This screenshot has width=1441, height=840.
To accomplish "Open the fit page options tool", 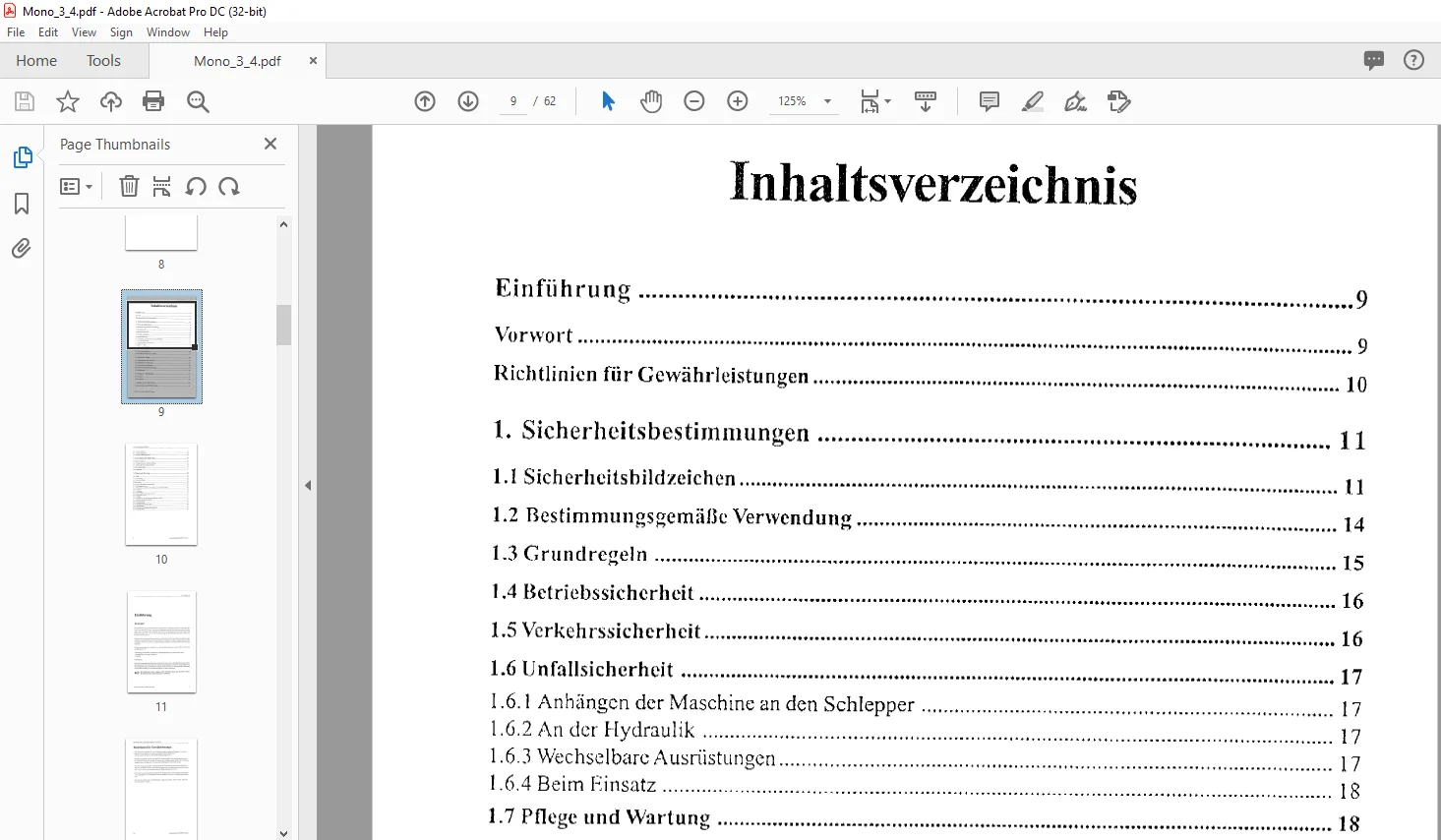I will pyautogui.click(x=874, y=101).
